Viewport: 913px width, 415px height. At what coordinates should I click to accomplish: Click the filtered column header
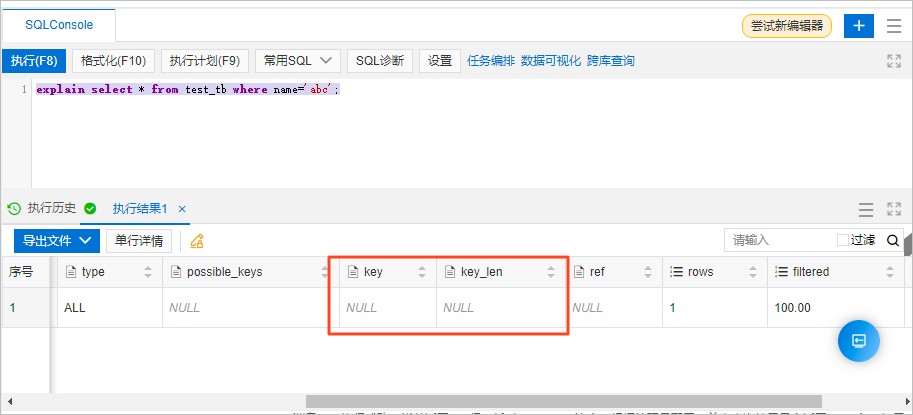(x=836, y=272)
